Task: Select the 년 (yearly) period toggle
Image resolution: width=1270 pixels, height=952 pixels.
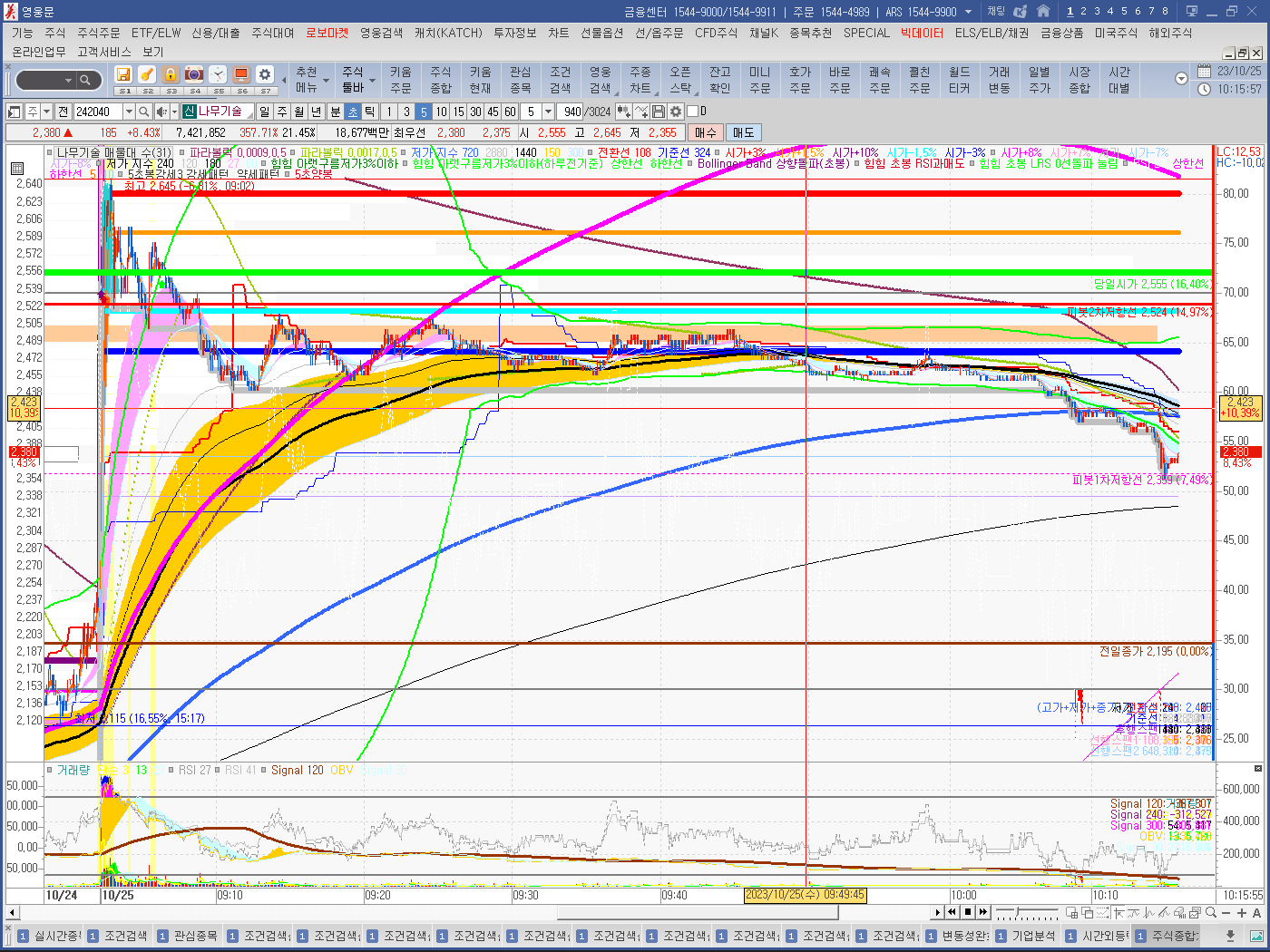Action: [317, 112]
